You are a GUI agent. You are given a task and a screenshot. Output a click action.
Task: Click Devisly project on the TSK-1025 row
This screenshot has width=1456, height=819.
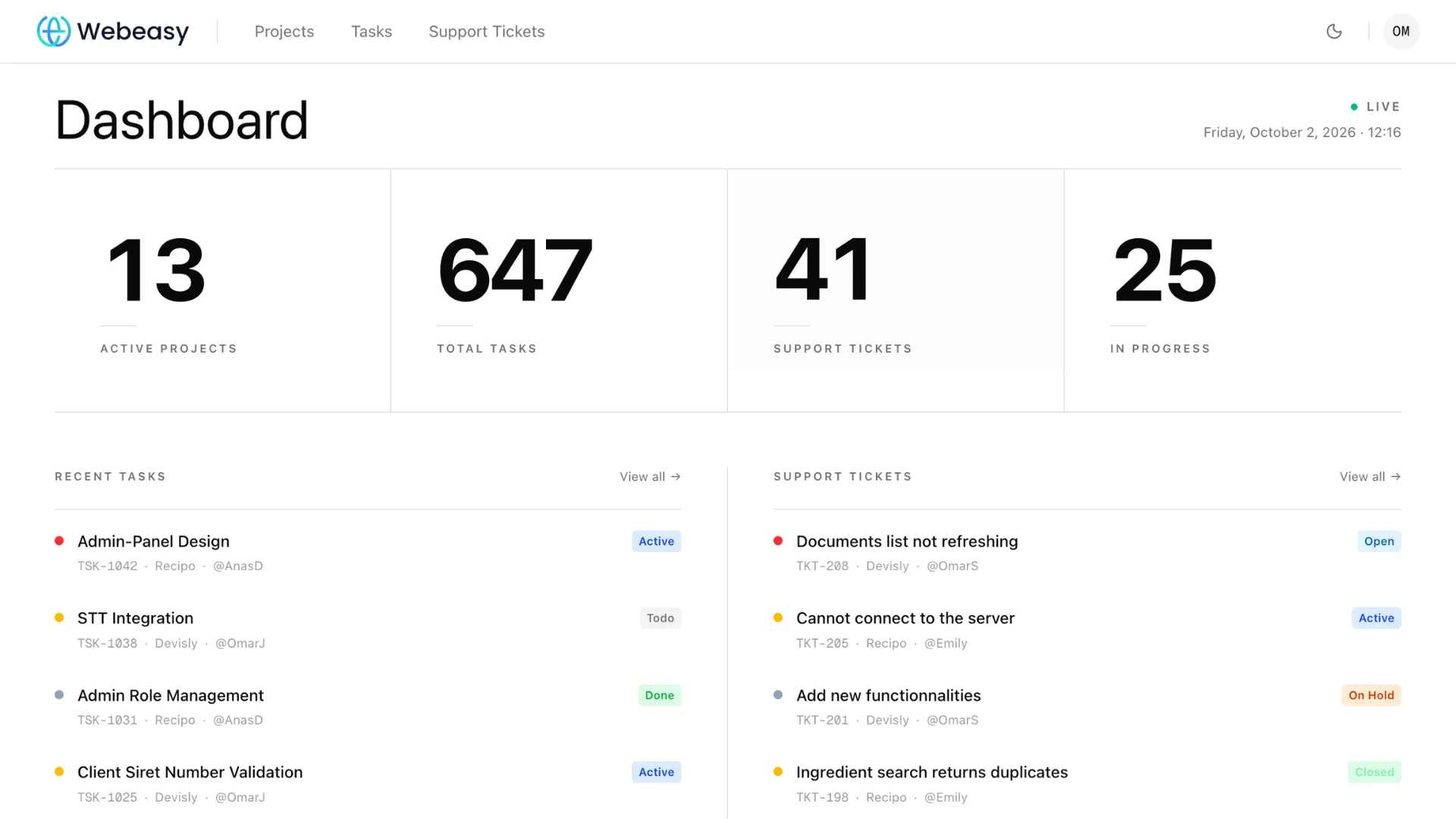176,797
